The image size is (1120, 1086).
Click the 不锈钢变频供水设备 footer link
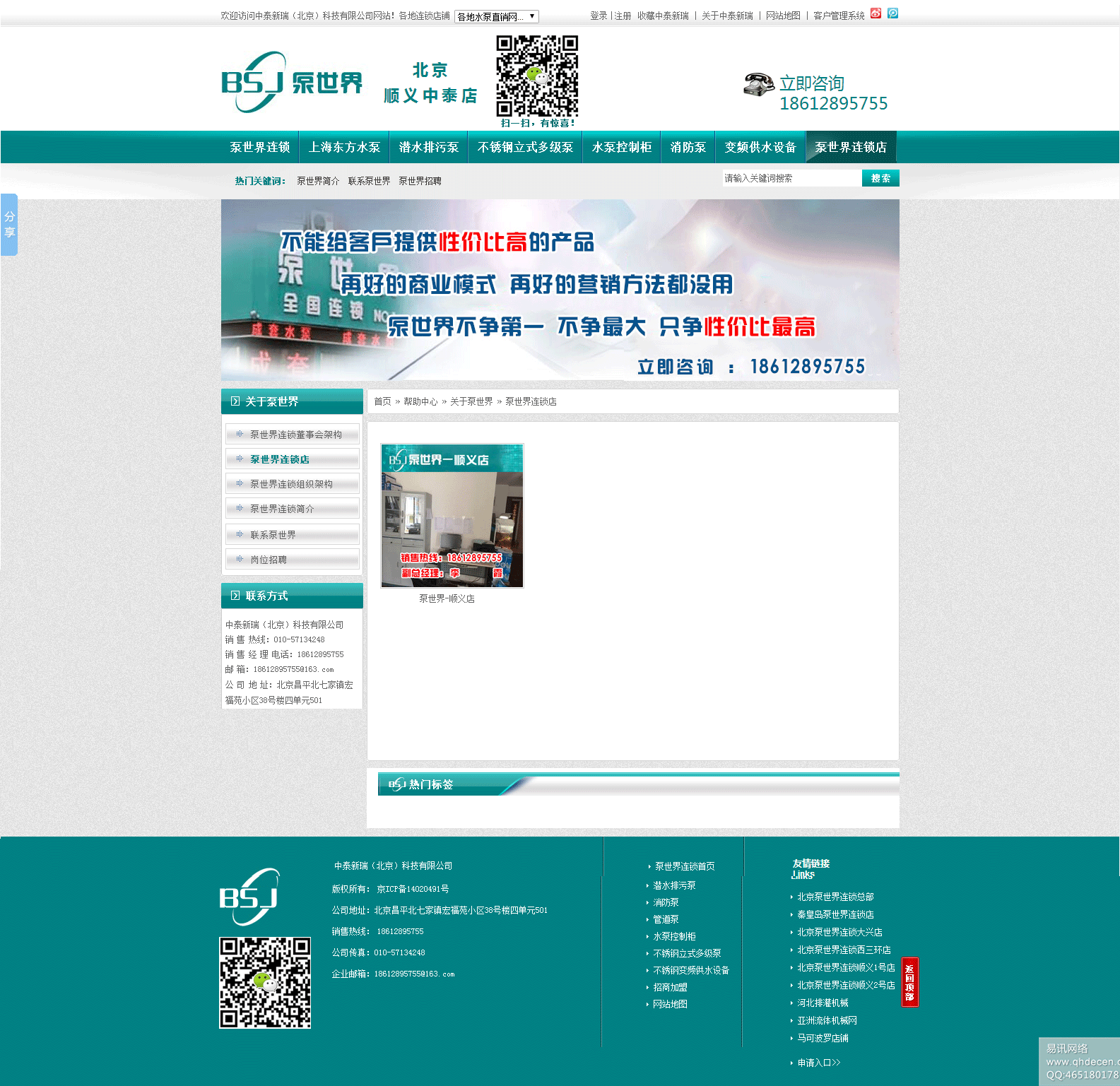[691, 970]
